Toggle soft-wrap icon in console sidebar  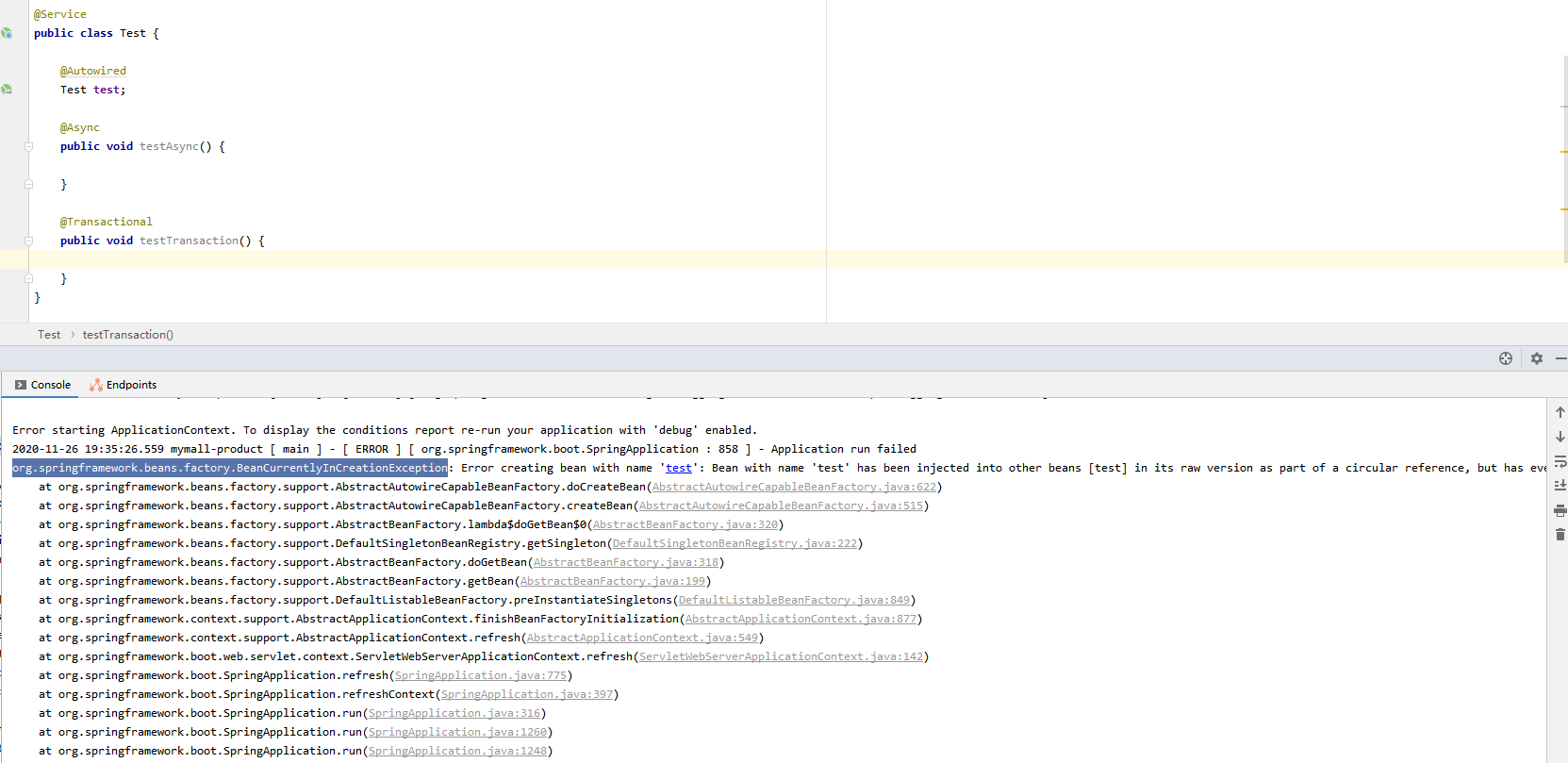tap(1560, 461)
